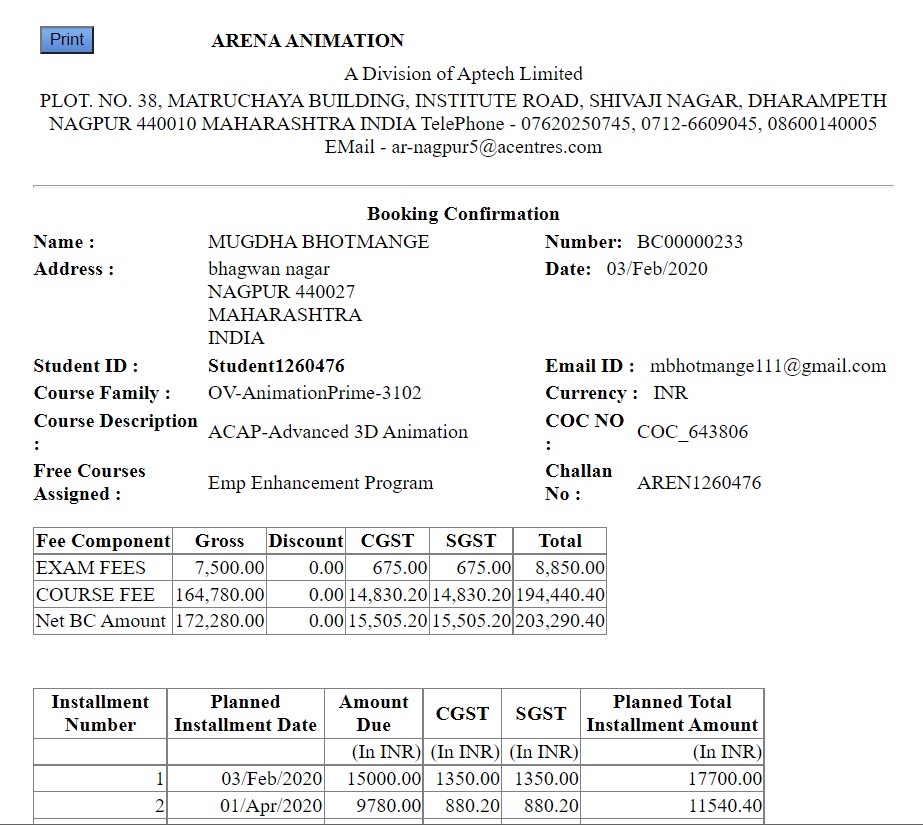Click the Planned Installment Date header
Image resolution: width=923 pixels, height=825 pixels.
pos(245,713)
